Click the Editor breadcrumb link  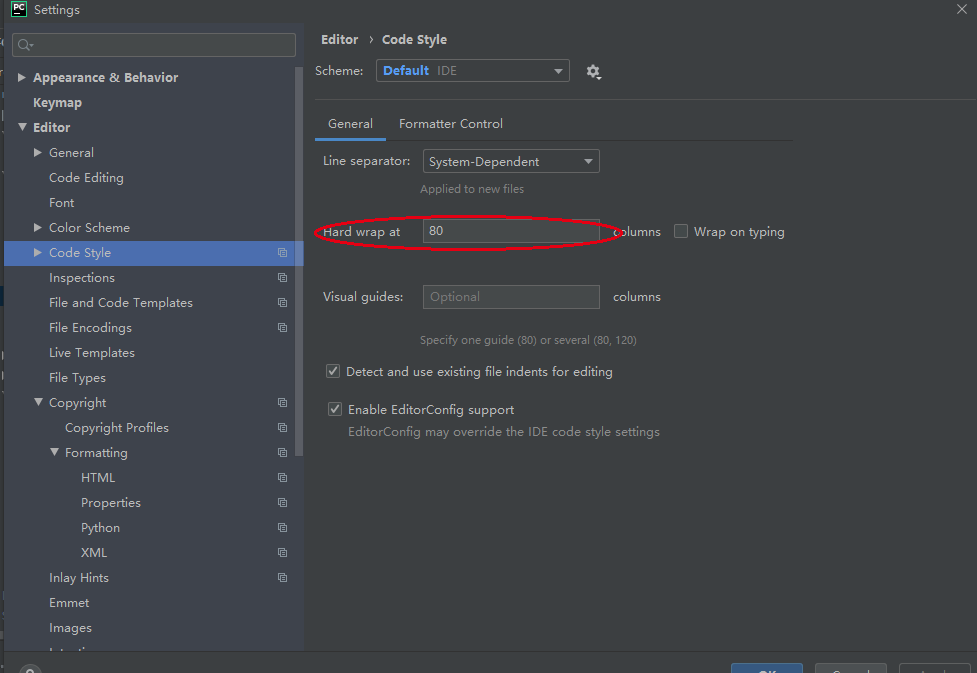pyautogui.click(x=339, y=39)
